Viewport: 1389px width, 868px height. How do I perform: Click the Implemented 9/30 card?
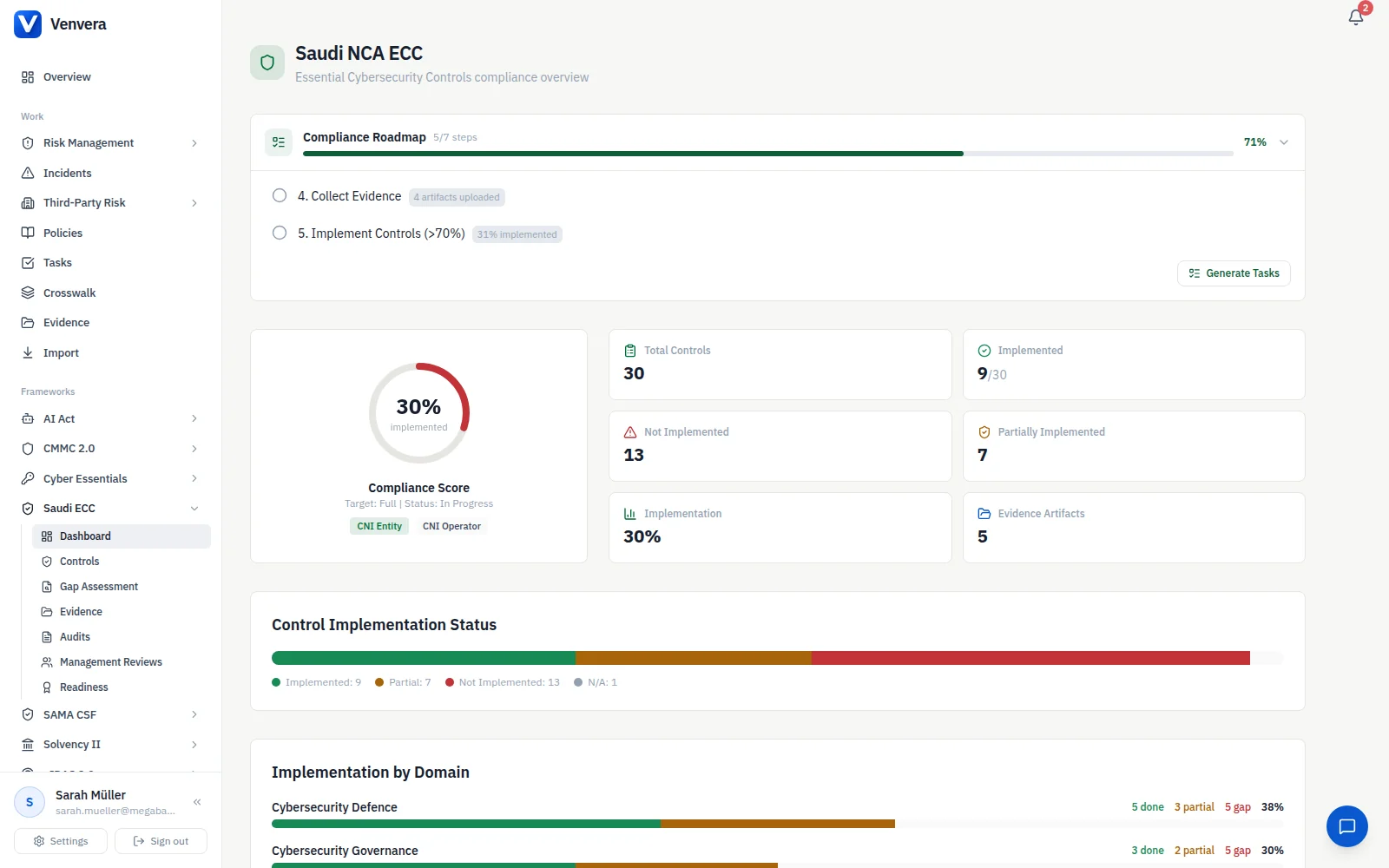coord(1134,365)
